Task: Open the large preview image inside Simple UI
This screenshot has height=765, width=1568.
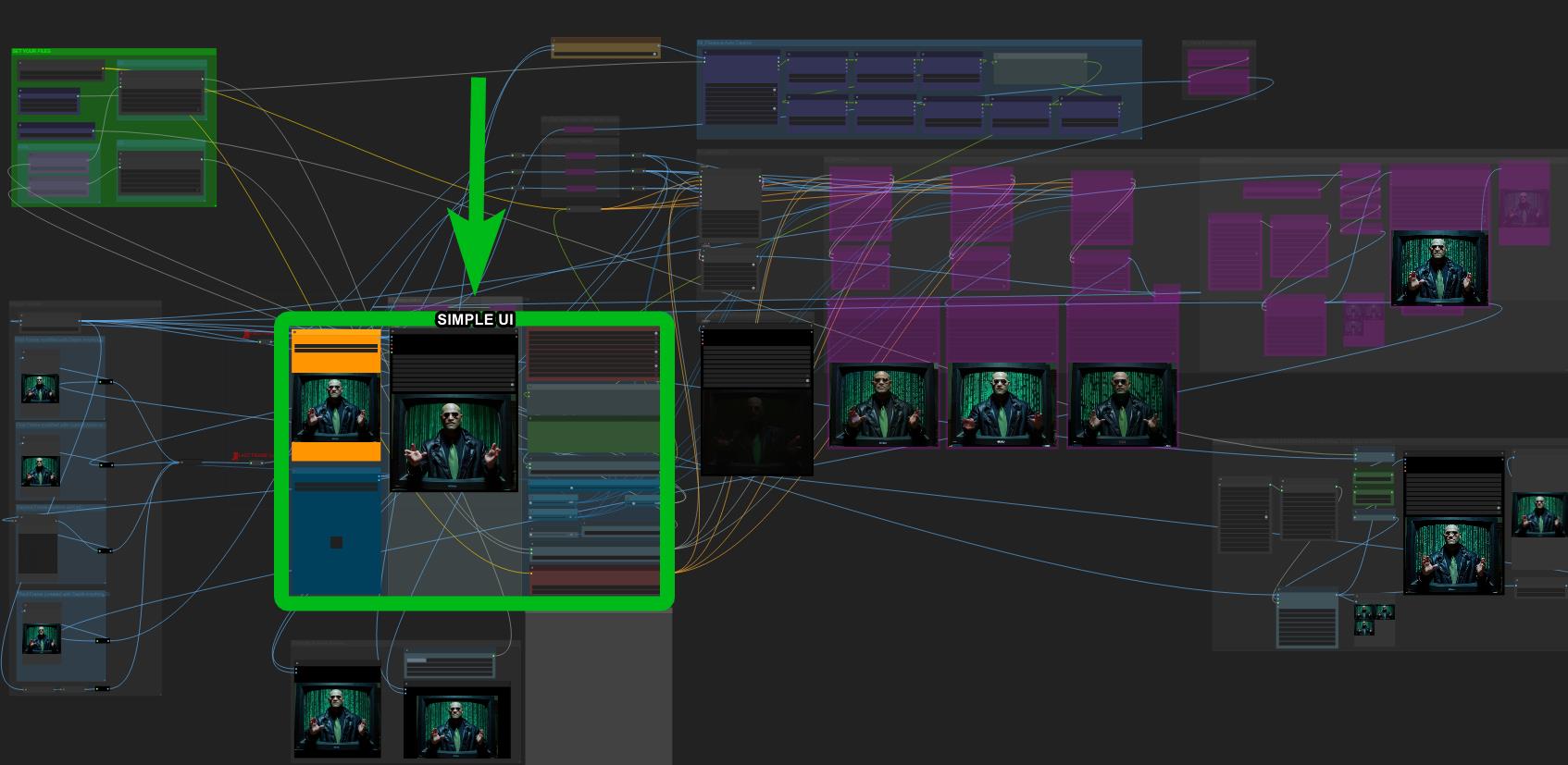Action: 454,442
